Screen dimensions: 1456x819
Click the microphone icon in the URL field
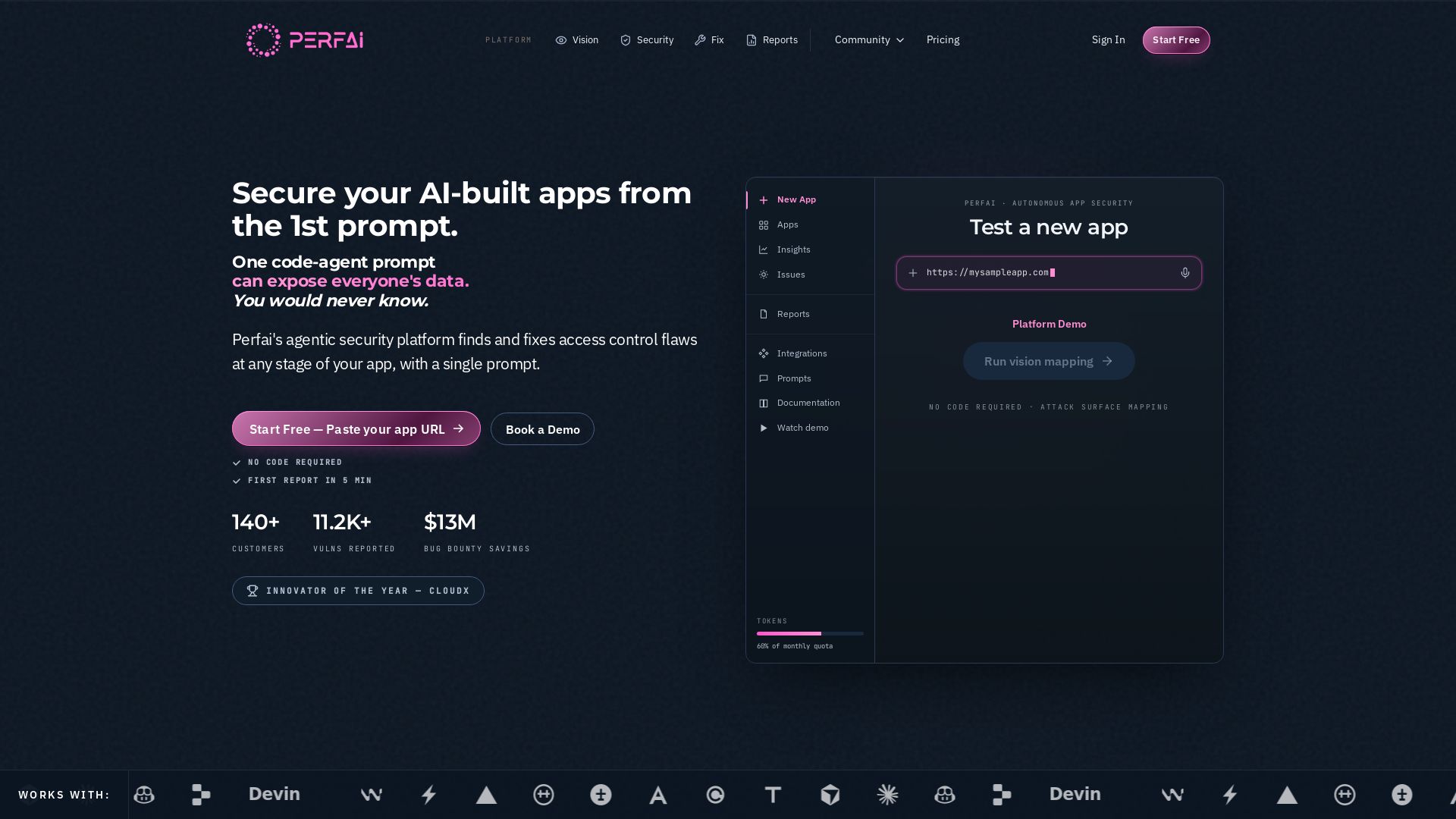[x=1185, y=273]
